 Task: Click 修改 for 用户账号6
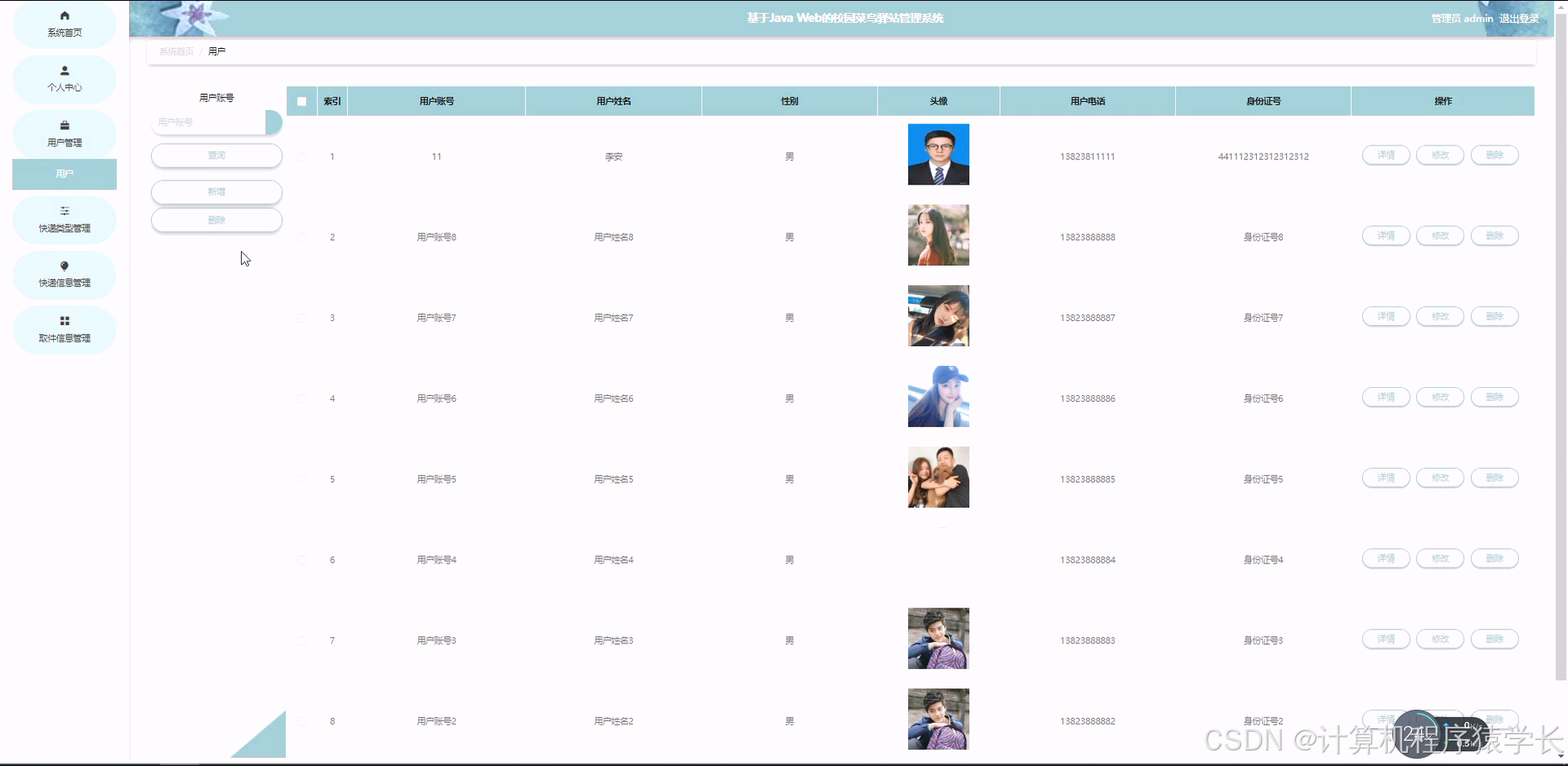(1440, 398)
